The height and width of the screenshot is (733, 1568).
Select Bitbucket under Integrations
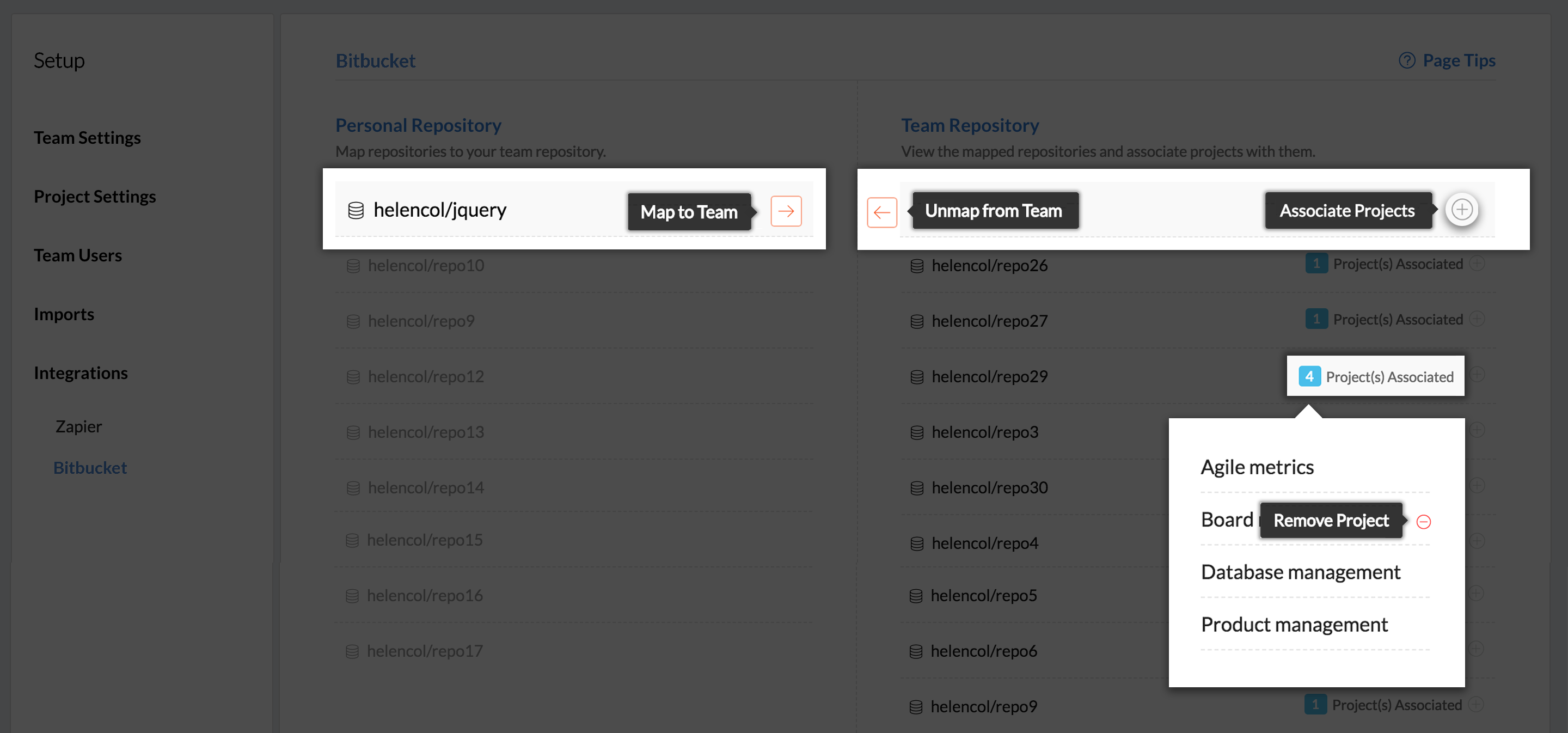90,468
